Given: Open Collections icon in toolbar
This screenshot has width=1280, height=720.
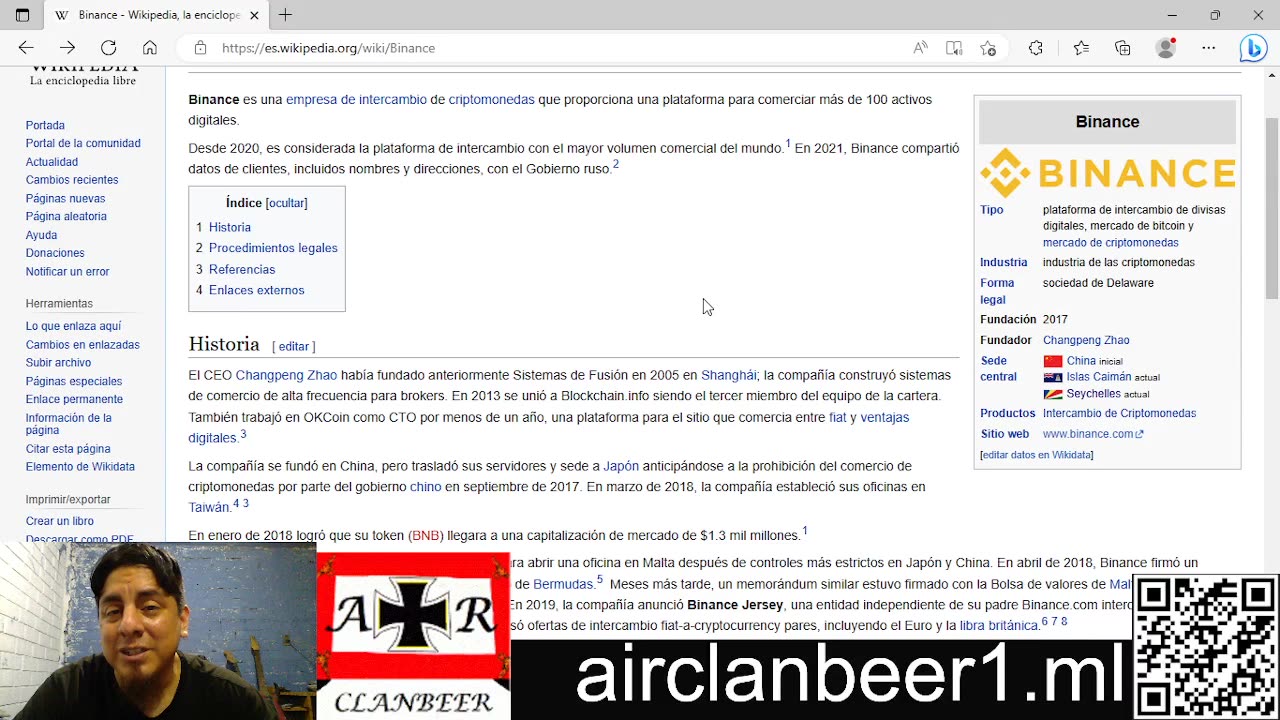Looking at the screenshot, I should [1123, 48].
